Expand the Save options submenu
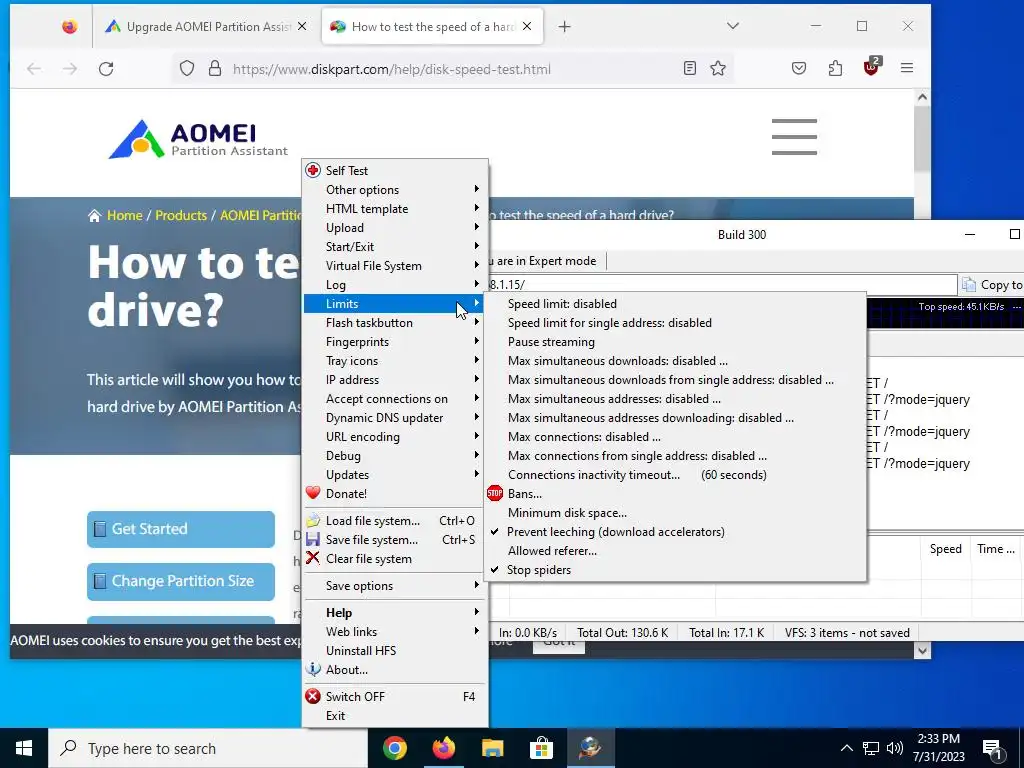The width and height of the screenshot is (1024, 768). (394, 586)
